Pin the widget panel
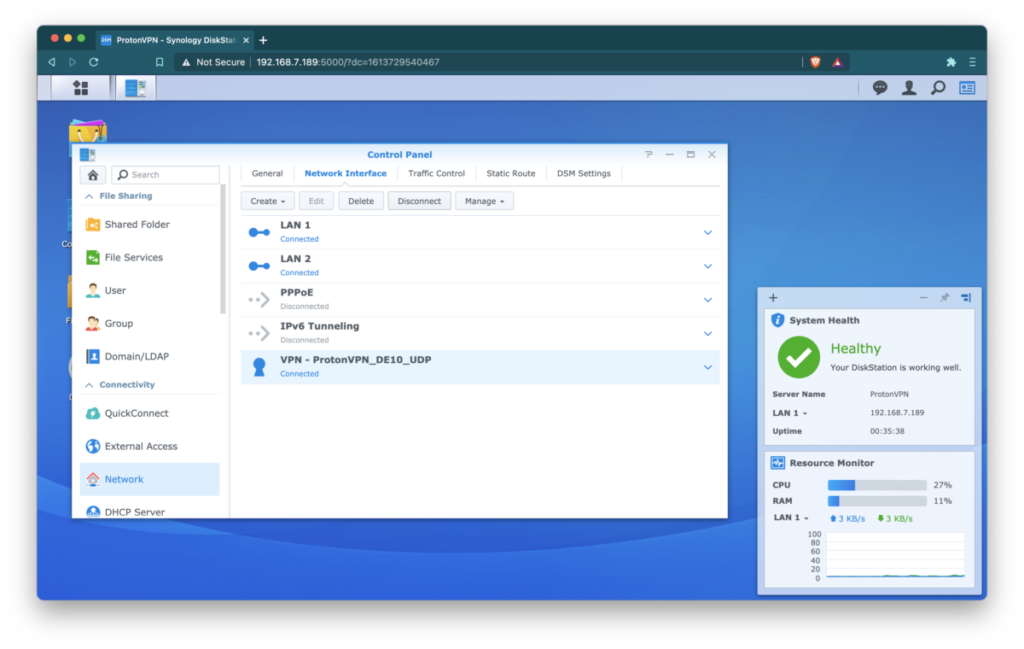This screenshot has height=649, width=1024. tap(944, 298)
